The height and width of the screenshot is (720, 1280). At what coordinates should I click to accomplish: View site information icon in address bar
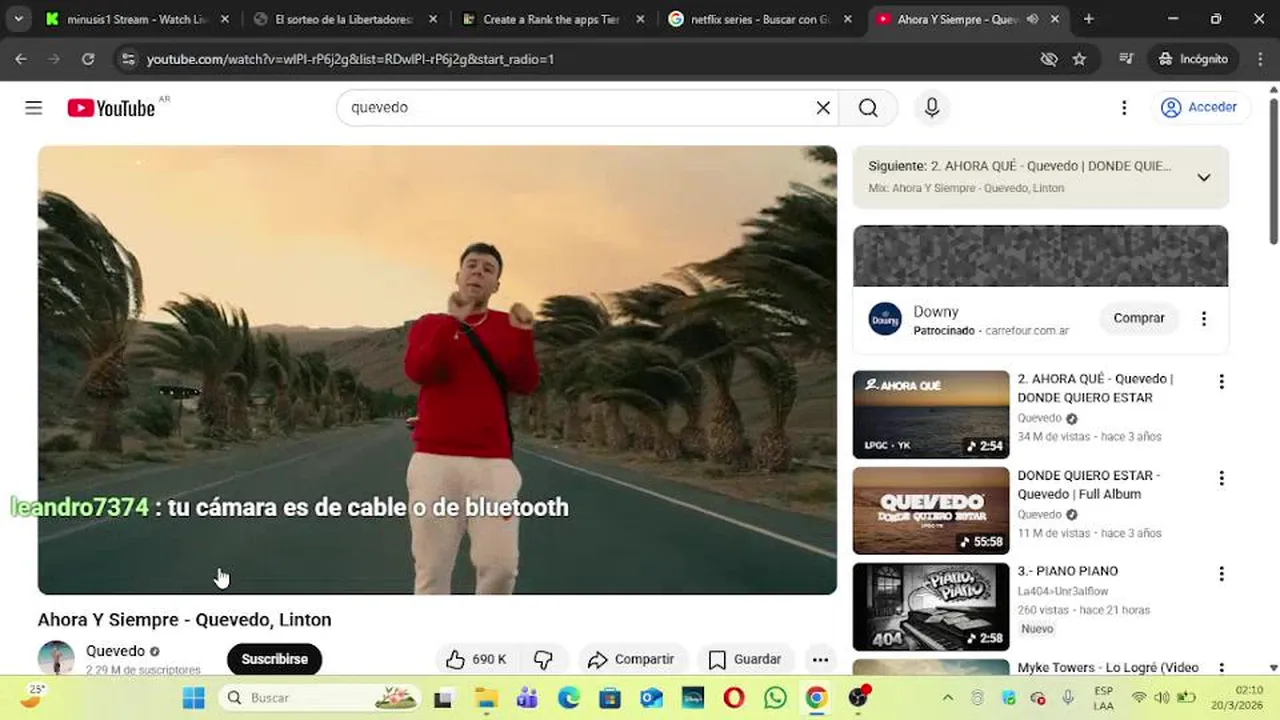(x=127, y=59)
